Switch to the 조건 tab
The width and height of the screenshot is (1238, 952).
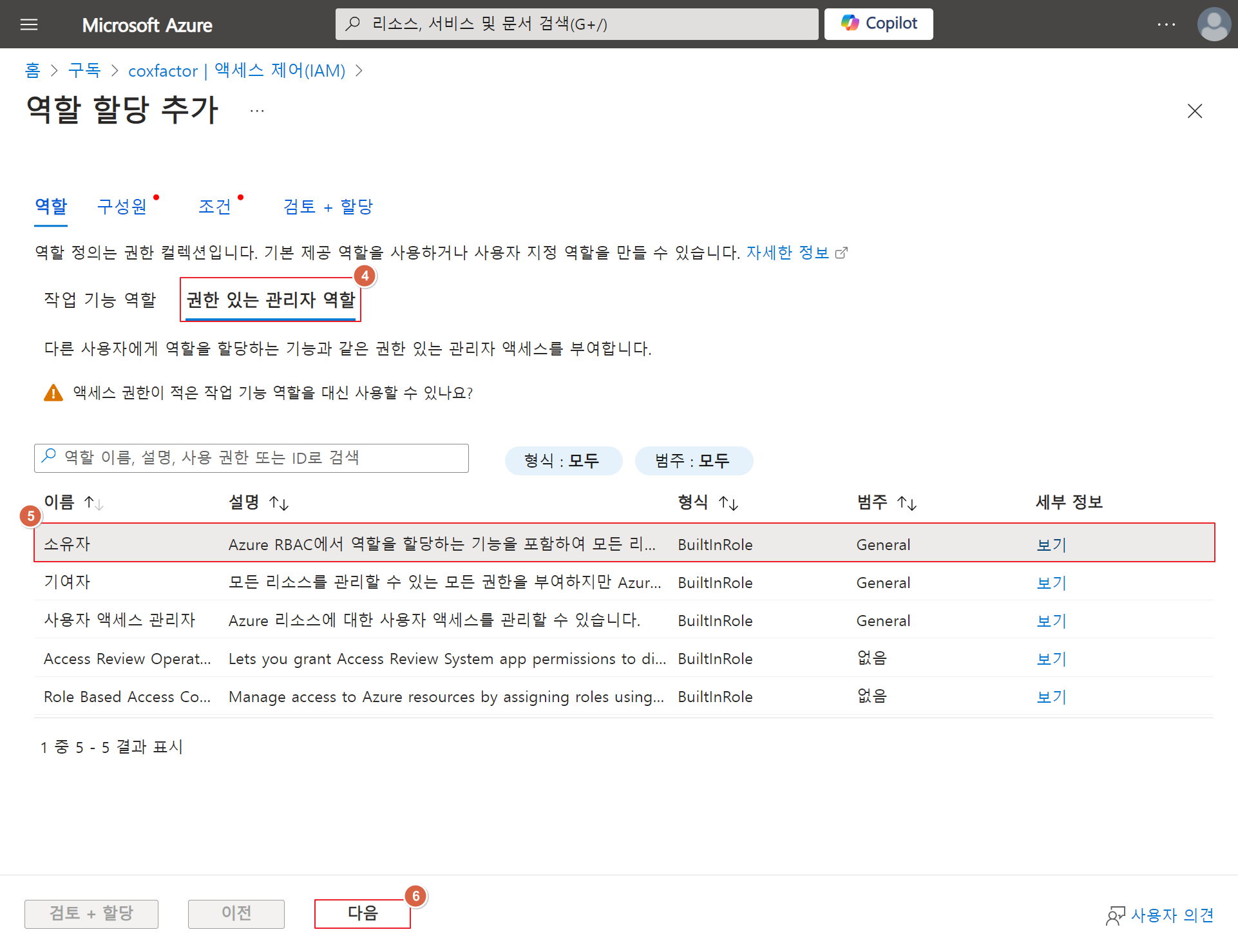click(214, 207)
